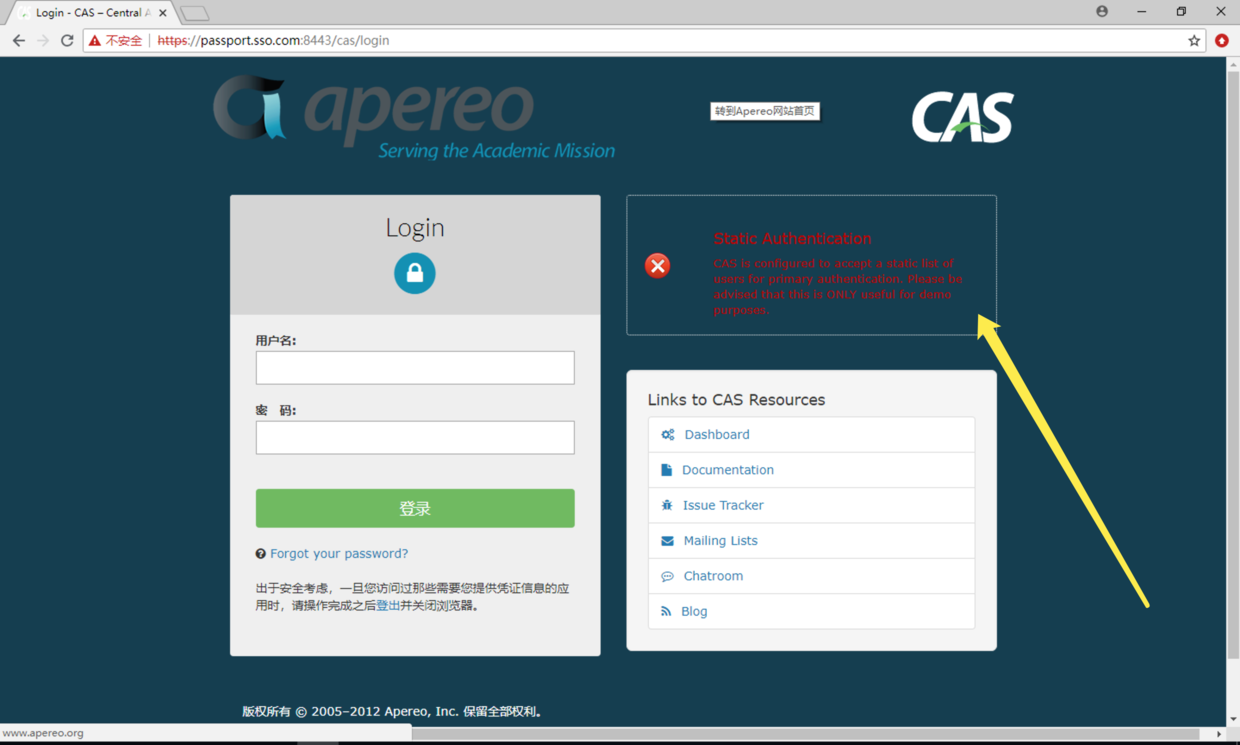
Task: Open the red extension icon in toolbar
Action: click(x=1222, y=41)
